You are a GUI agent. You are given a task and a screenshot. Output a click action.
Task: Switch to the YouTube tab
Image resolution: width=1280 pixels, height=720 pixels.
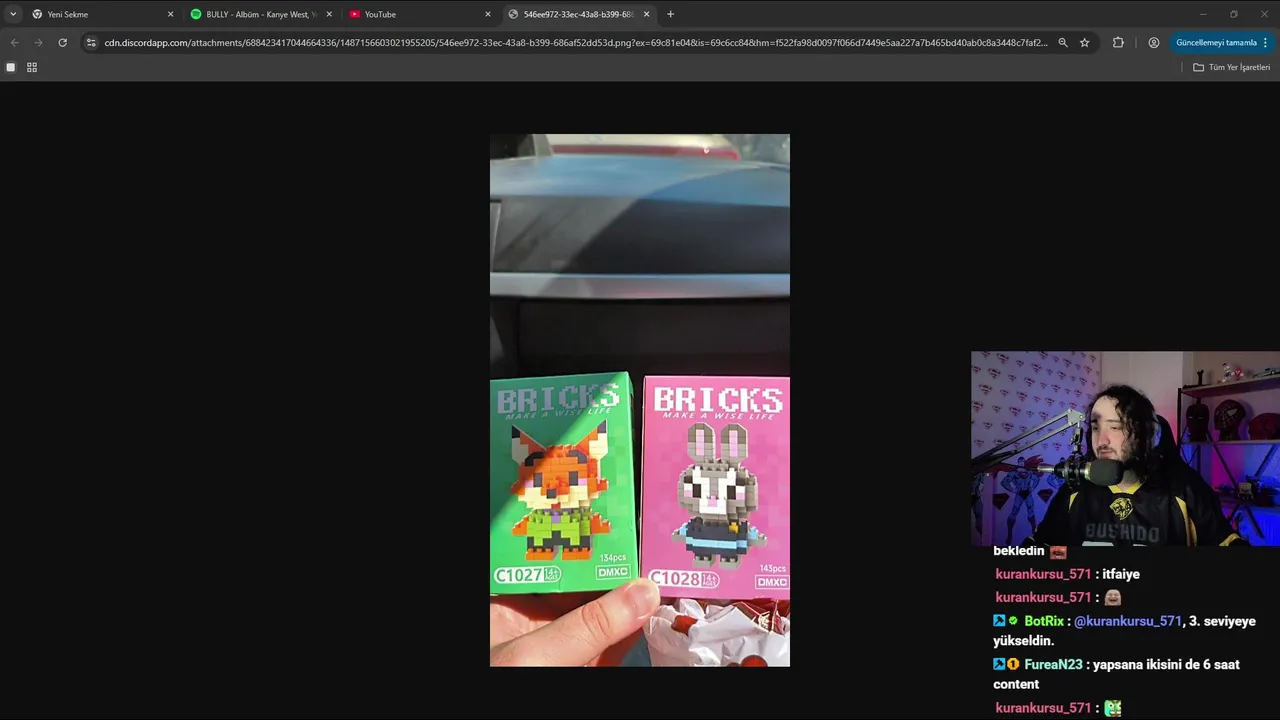420,14
